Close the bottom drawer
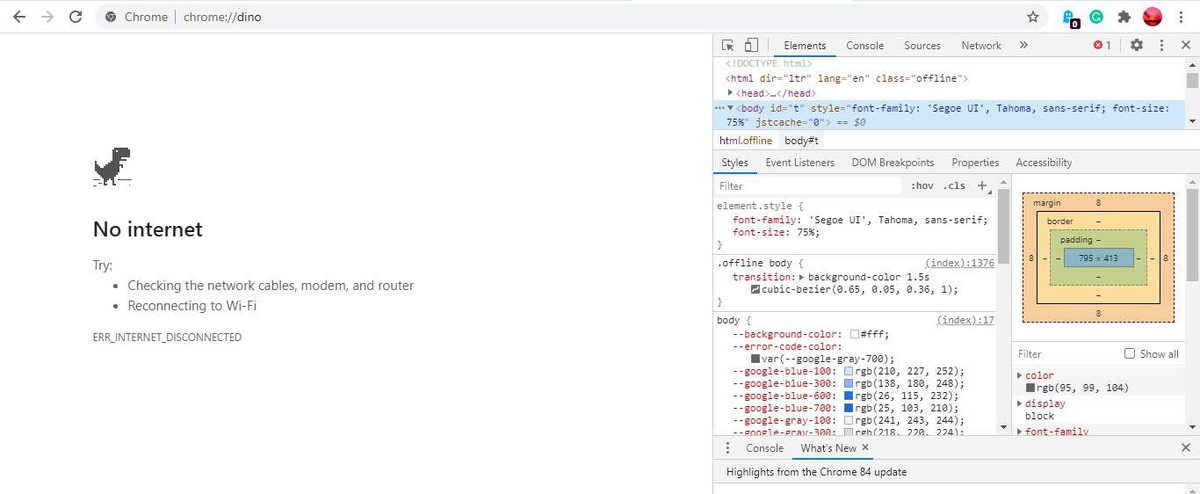The height and width of the screenshot is (494, 1200). 1186,448
